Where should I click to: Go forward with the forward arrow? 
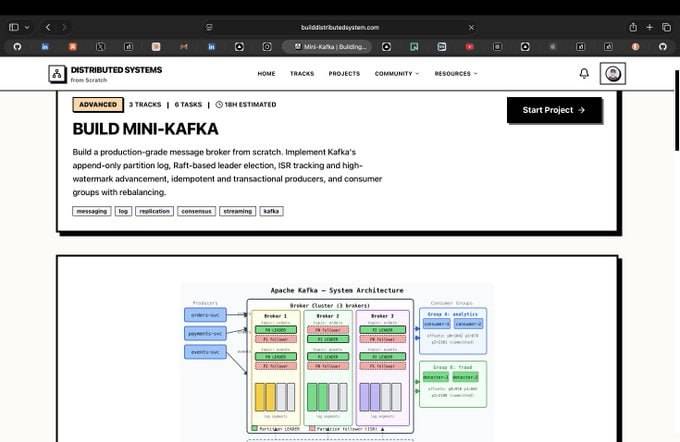[64, 27]
